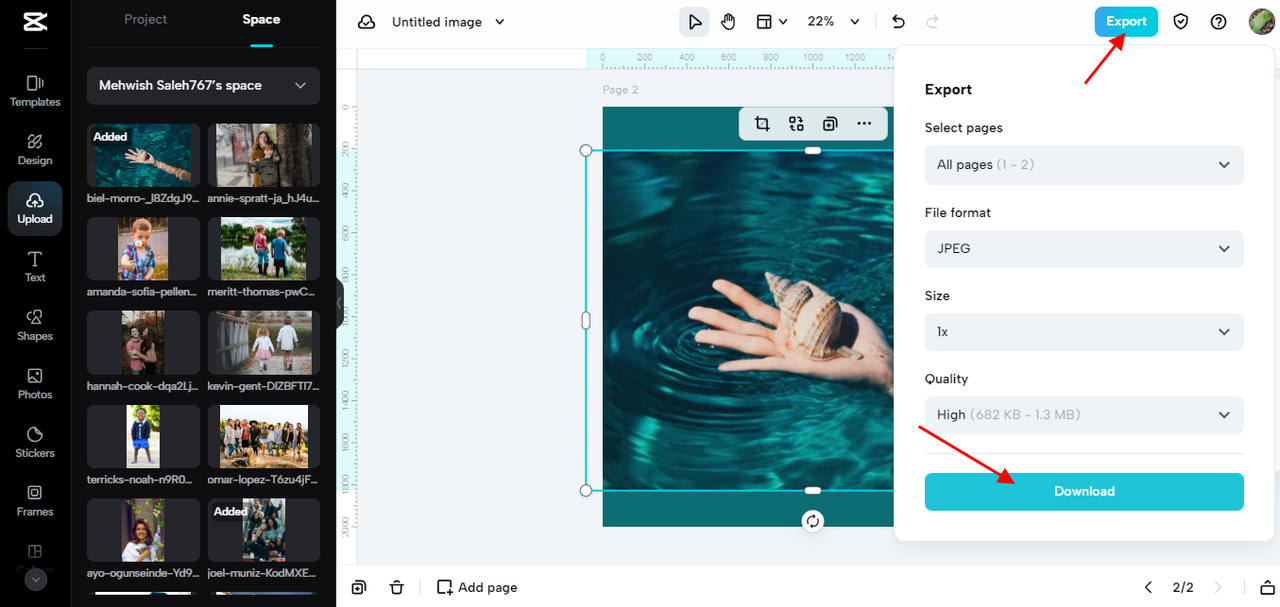Open layers icon at bottom right
Image resolution: width=1280 pixels, height=607 pixels.
click(x=1267, y=587)
